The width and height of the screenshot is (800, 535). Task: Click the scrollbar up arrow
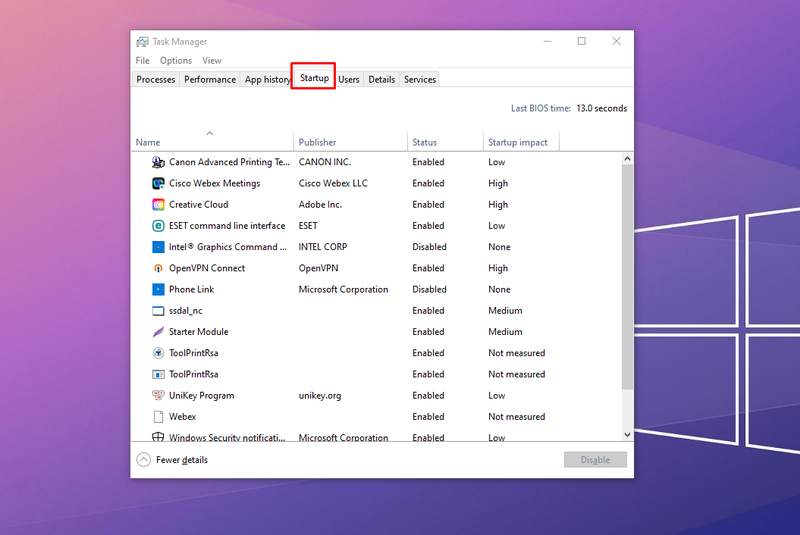click(627, 159)
